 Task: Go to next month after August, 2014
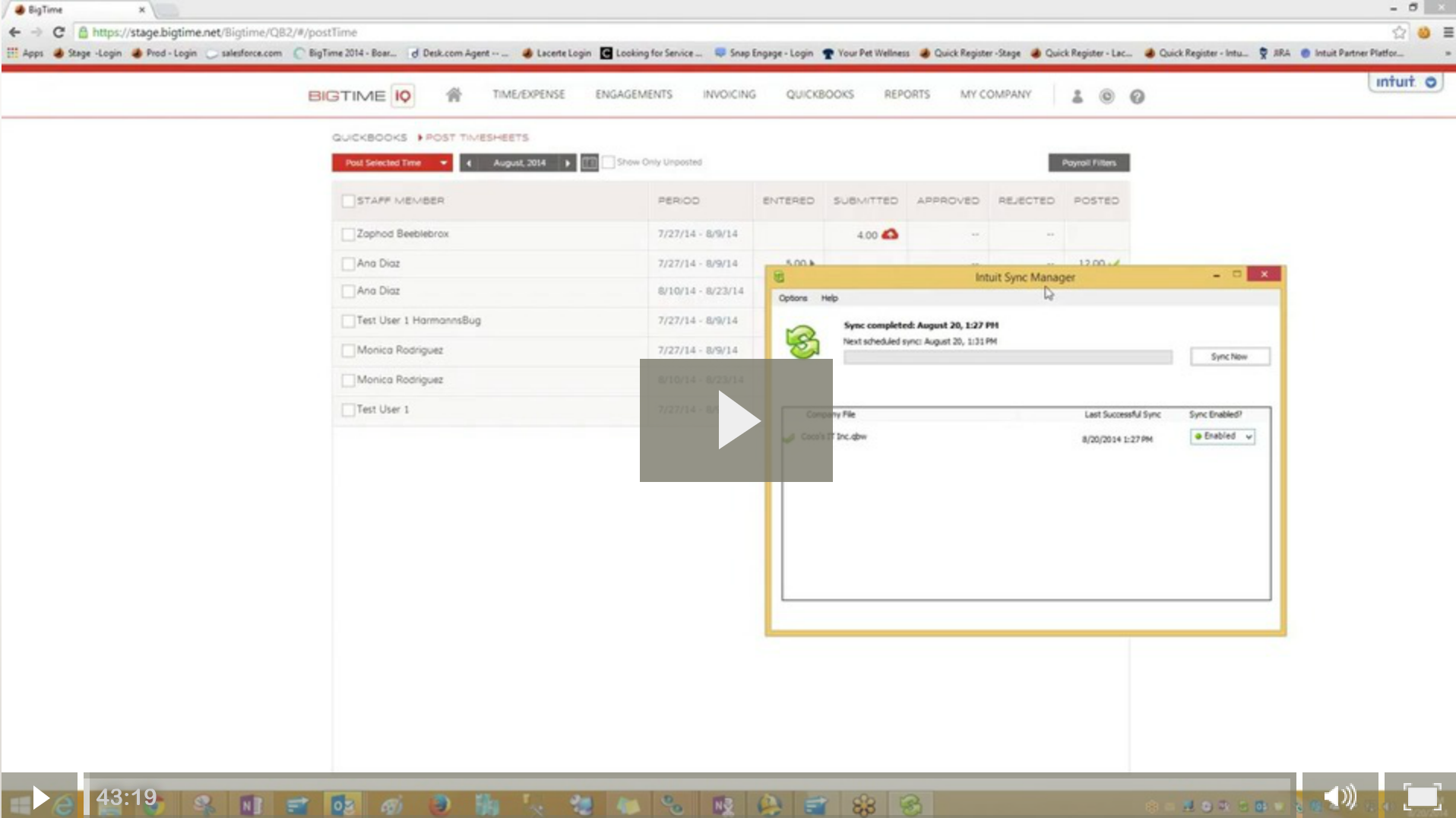point(568,163)
